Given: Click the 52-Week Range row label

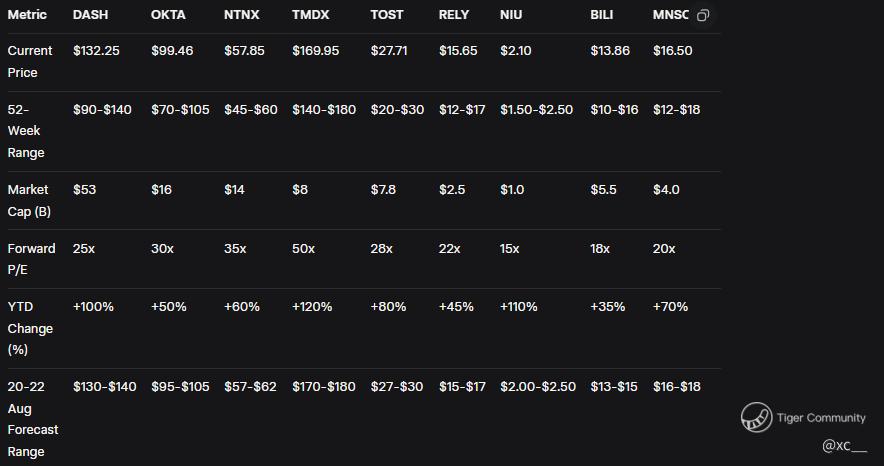Looking at the screenshot, I should click(x=26, y=131).
